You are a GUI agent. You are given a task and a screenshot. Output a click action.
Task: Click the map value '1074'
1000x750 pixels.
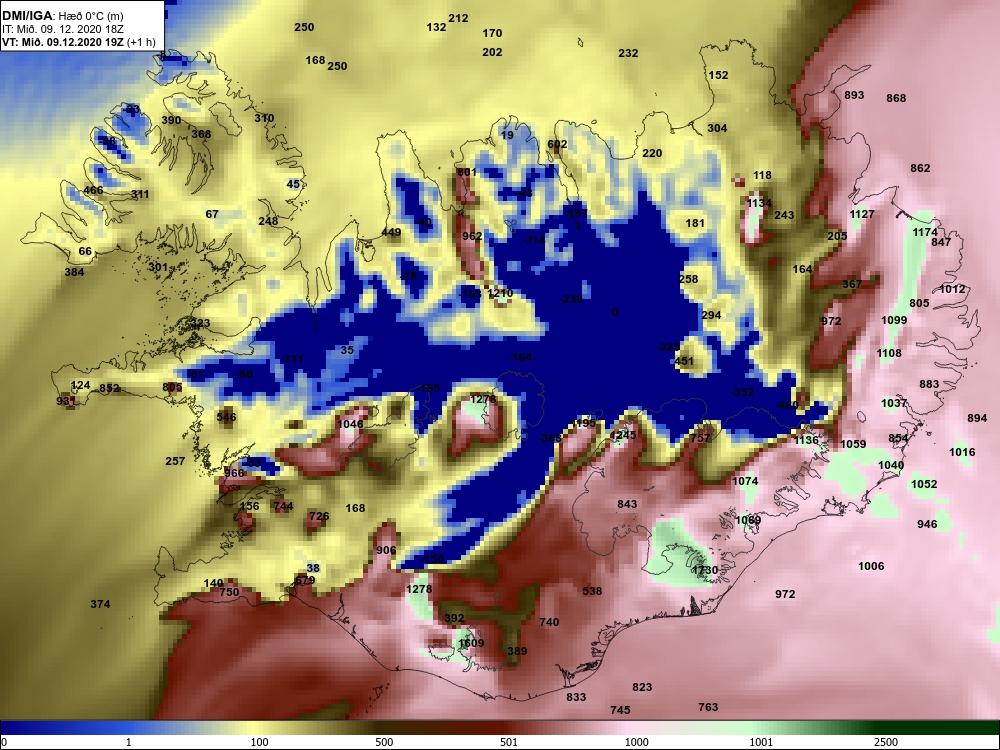(x=745, y=481)
